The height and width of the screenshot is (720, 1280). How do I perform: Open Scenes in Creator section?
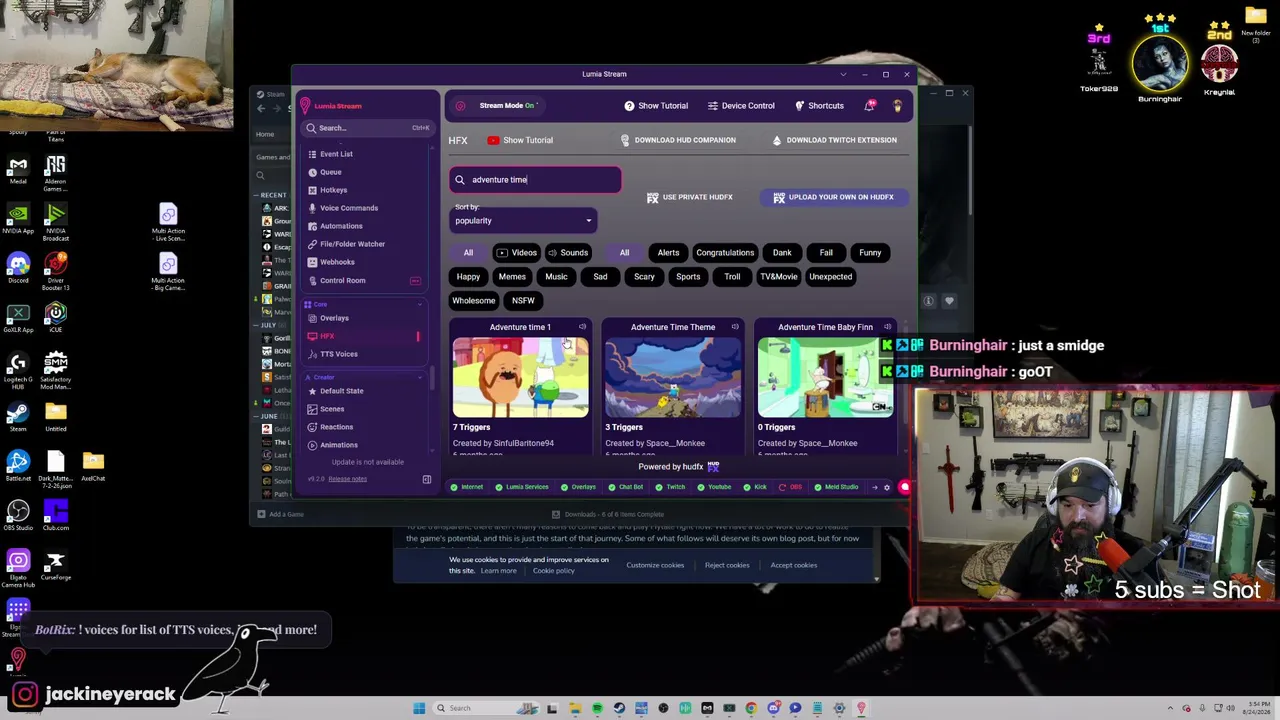(x=331, y=409)
